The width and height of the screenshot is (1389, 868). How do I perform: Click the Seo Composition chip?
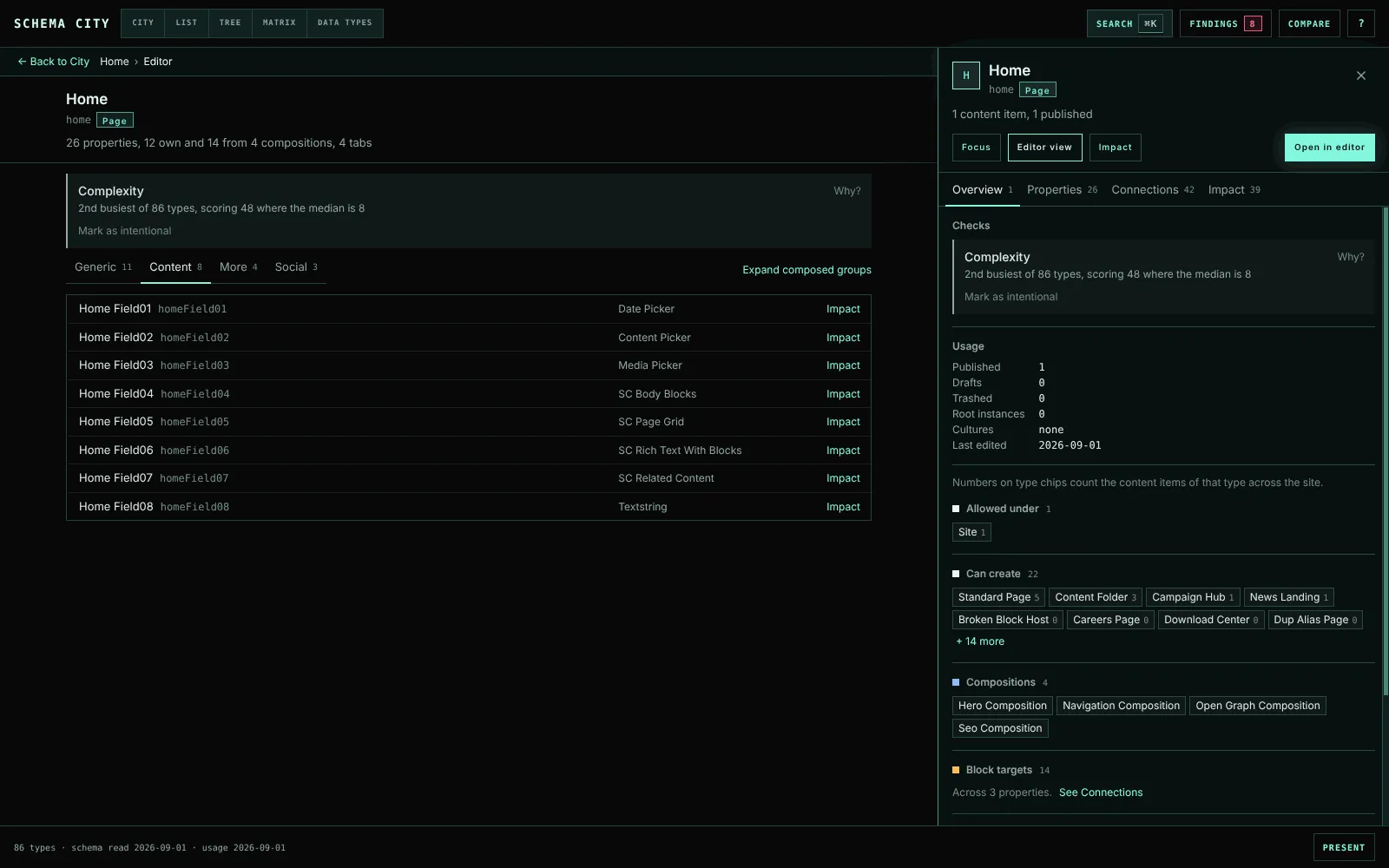[1000, 728]
